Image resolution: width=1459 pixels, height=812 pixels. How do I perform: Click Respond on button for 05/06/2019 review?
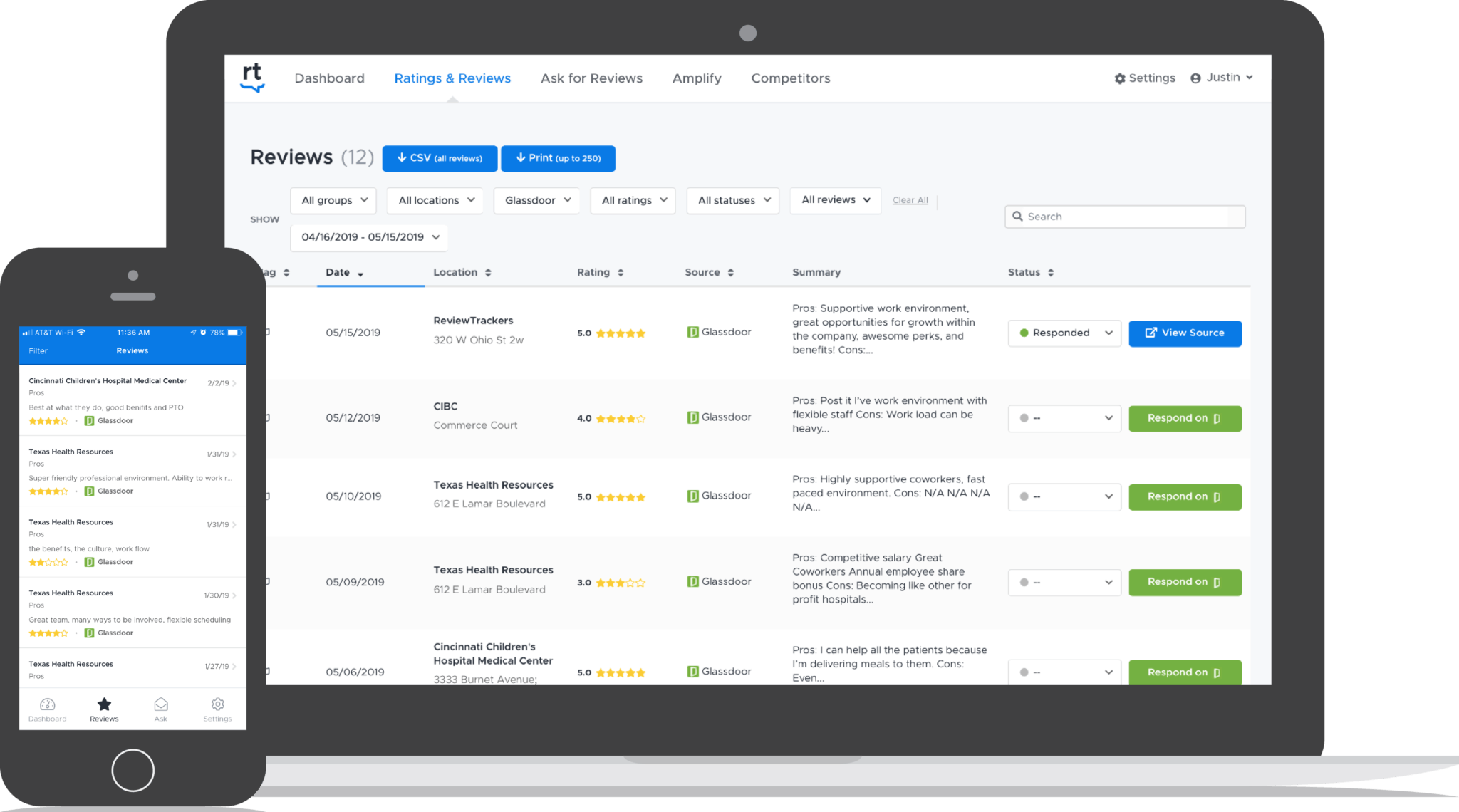tap(1185, 672)
